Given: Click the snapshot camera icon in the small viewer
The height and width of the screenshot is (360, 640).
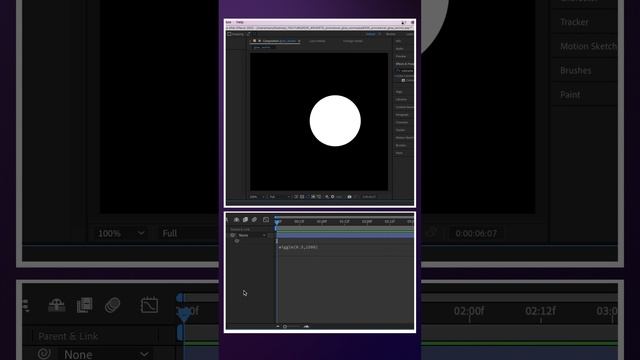Looking at the screenshot, I should click(x=349, y=197).
